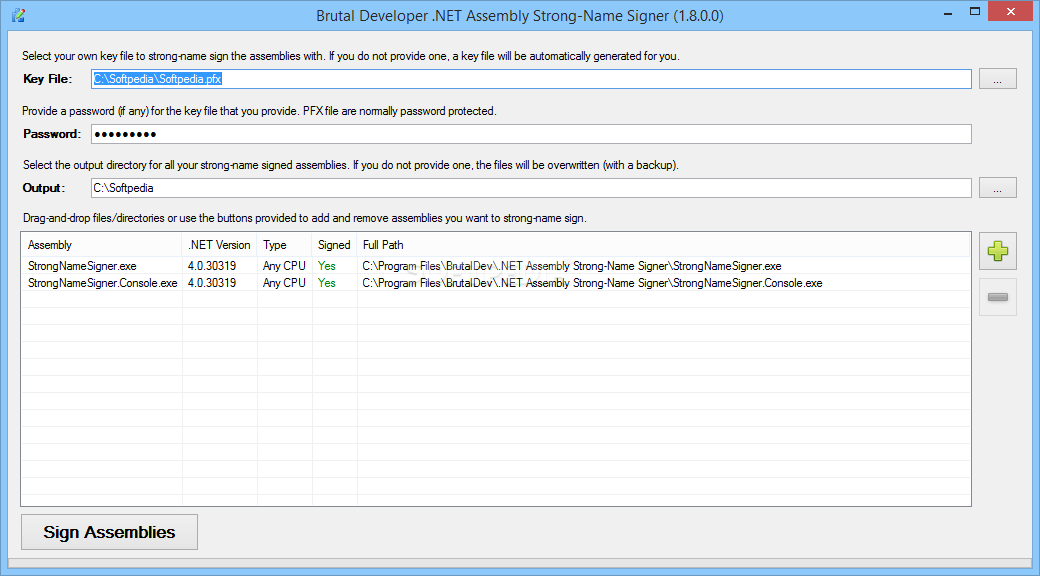Focus the Key File path field

[531, 79]
